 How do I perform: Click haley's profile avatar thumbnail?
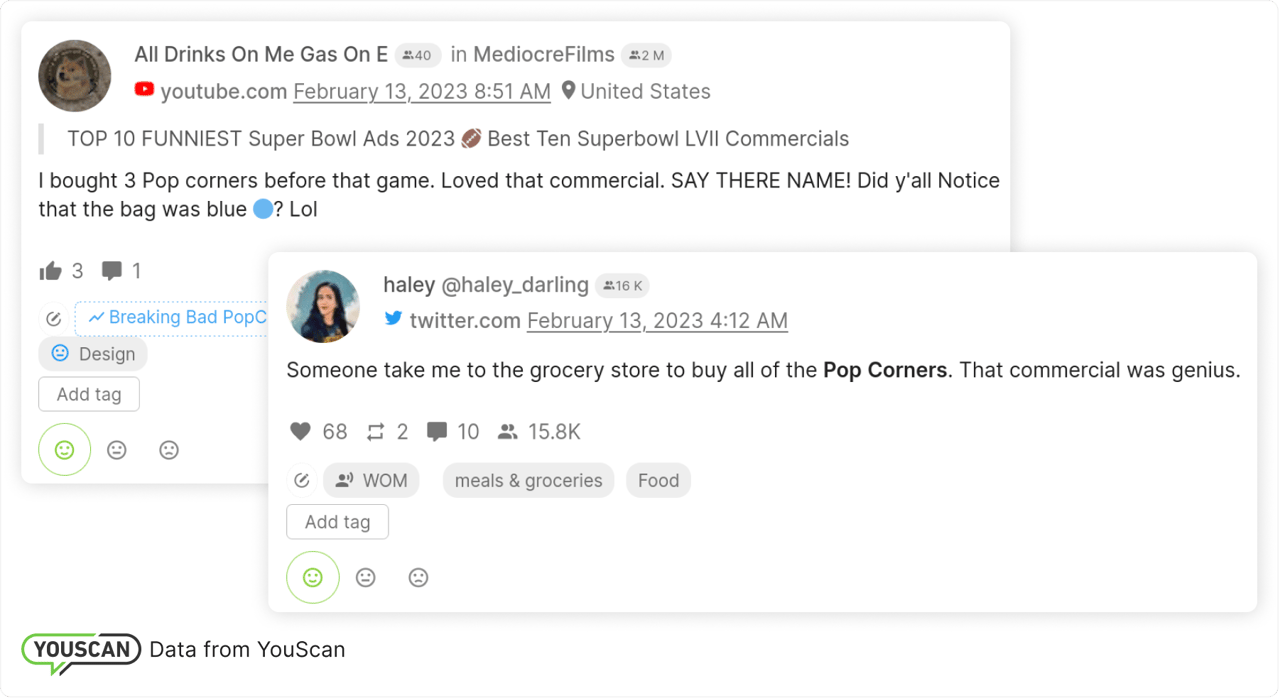coord(323,306)
